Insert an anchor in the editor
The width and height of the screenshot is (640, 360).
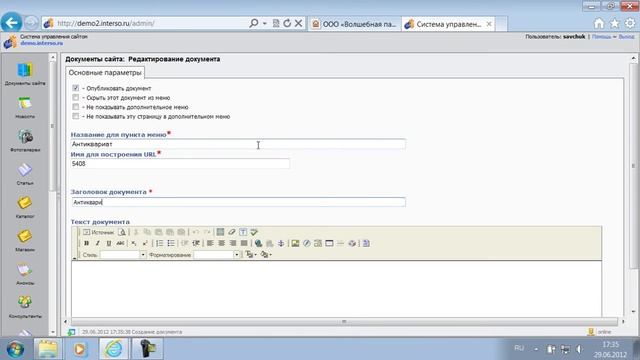(x=281, y=243)
